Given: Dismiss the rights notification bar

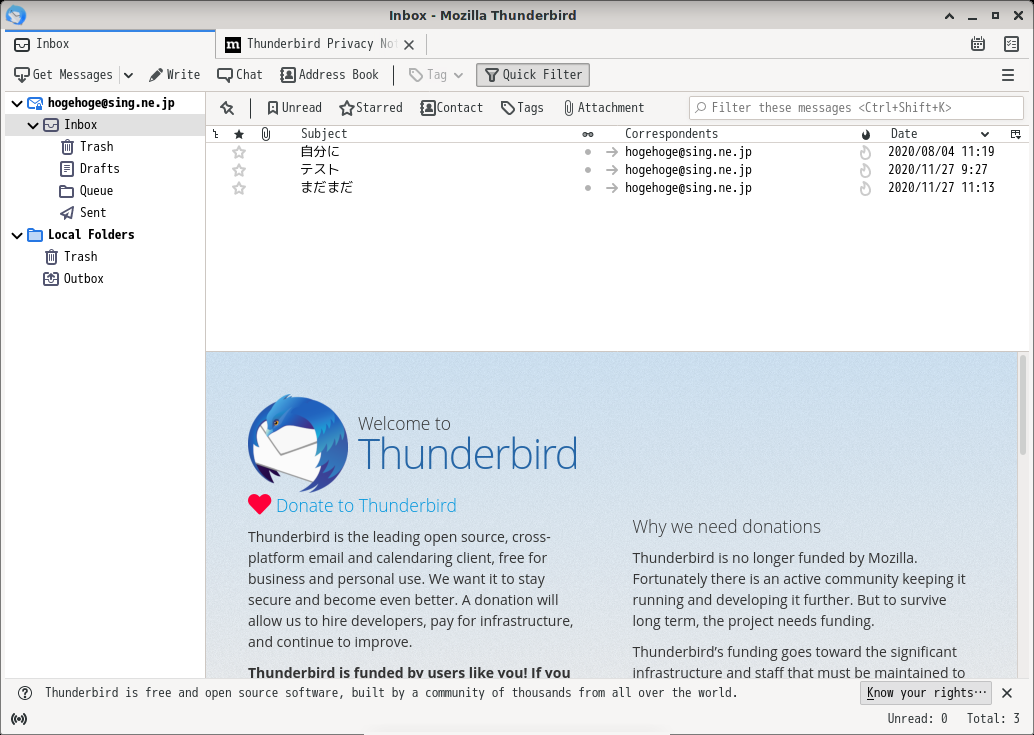Looking at the screenshot, I should (1007, 693).
